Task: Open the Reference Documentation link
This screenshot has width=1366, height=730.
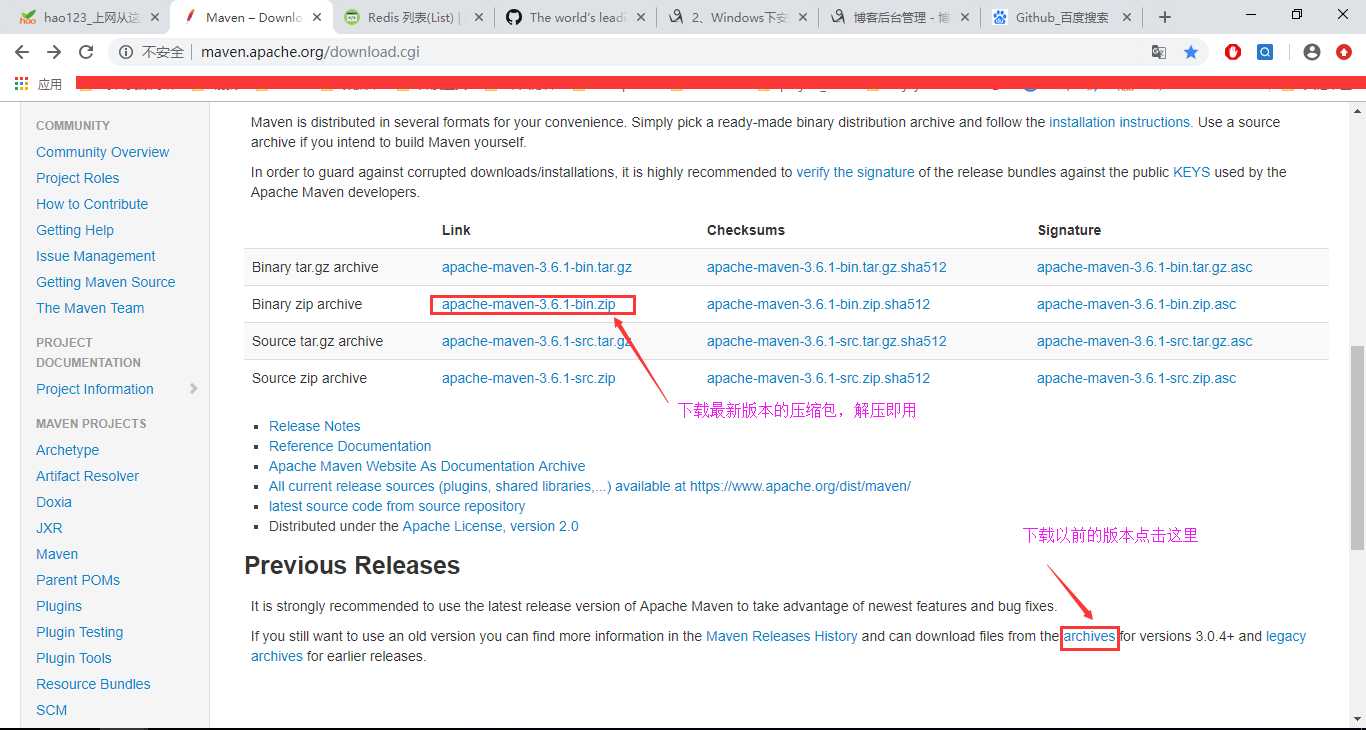Action: coord(350,446)
